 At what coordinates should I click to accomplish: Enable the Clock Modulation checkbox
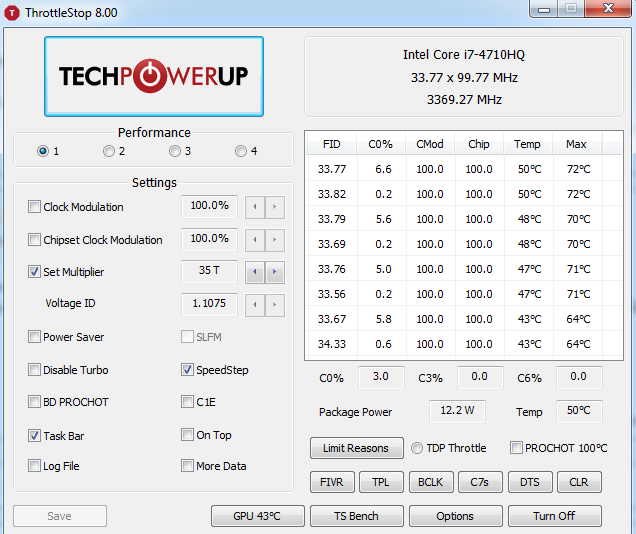[34, 207]
